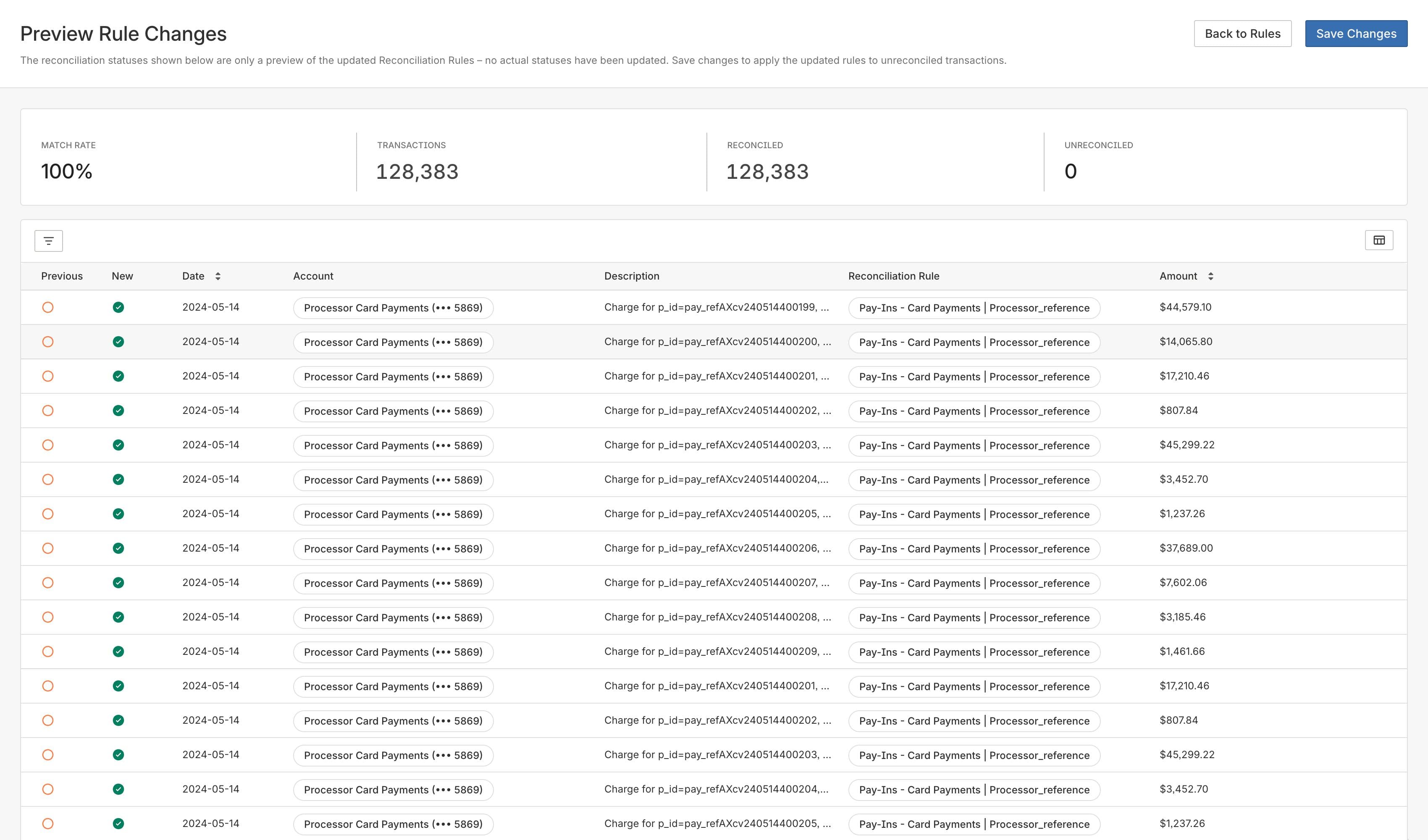Select the Account column header
The height and width of the screenshot is (840, 1428).
click(313, 276)
